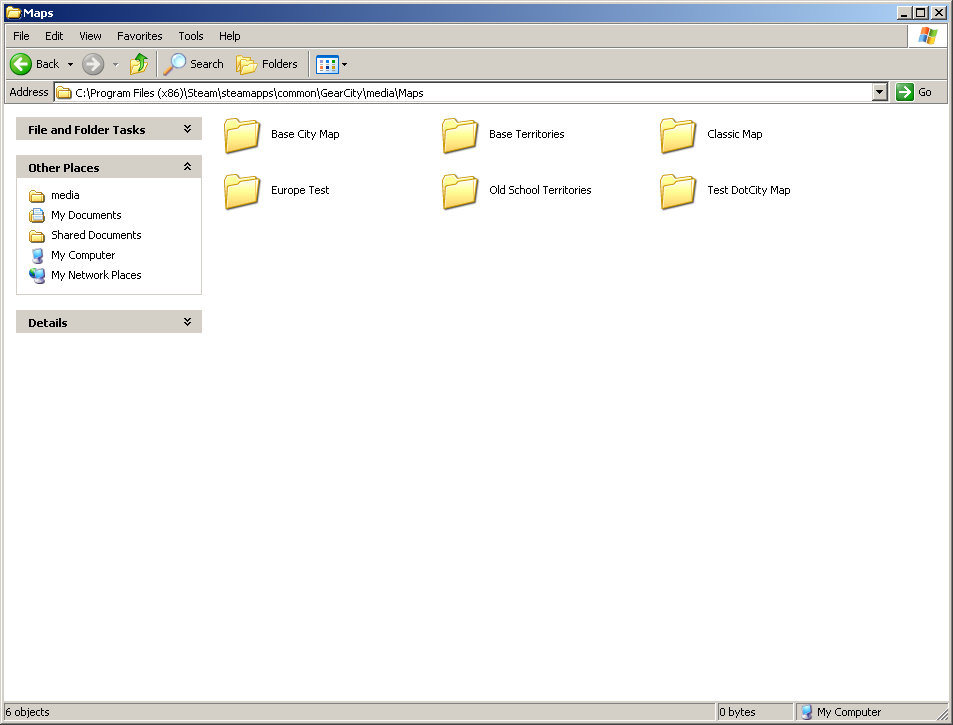953x725 pixels.
Task: Open the Views grid icon
Action: [x=327, y=64]
